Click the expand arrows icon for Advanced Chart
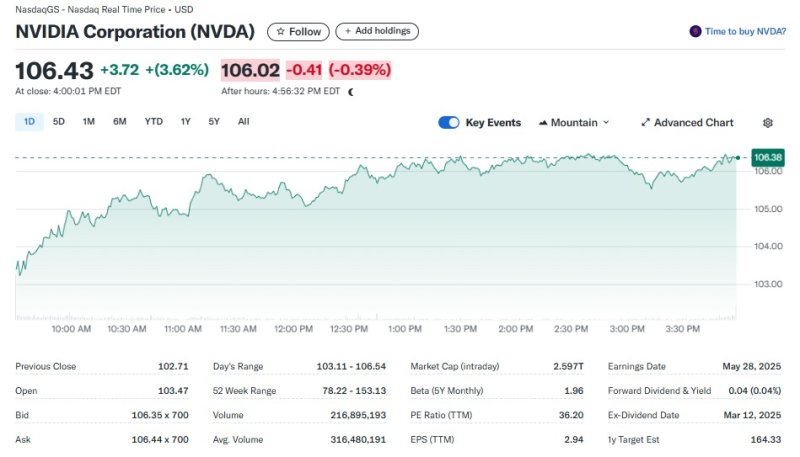Image resolution: width=800 pixels, height=457 pixels. tap(645, 123)
